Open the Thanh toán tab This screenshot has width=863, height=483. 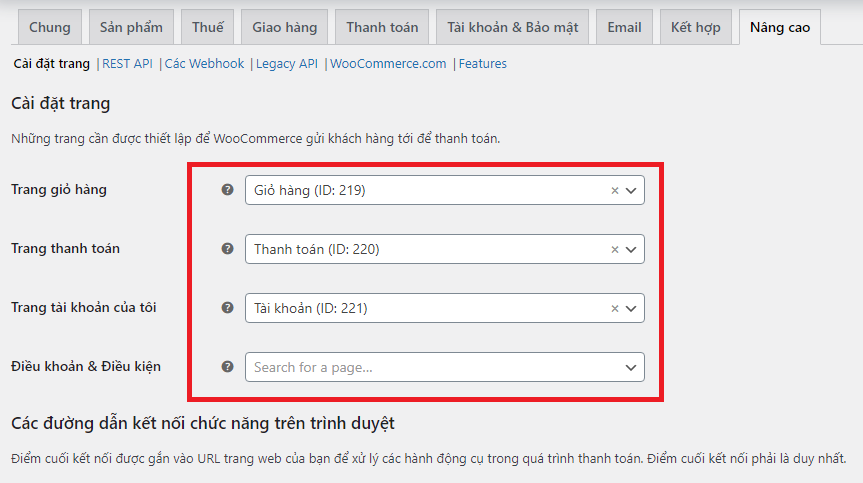point(382,27)
